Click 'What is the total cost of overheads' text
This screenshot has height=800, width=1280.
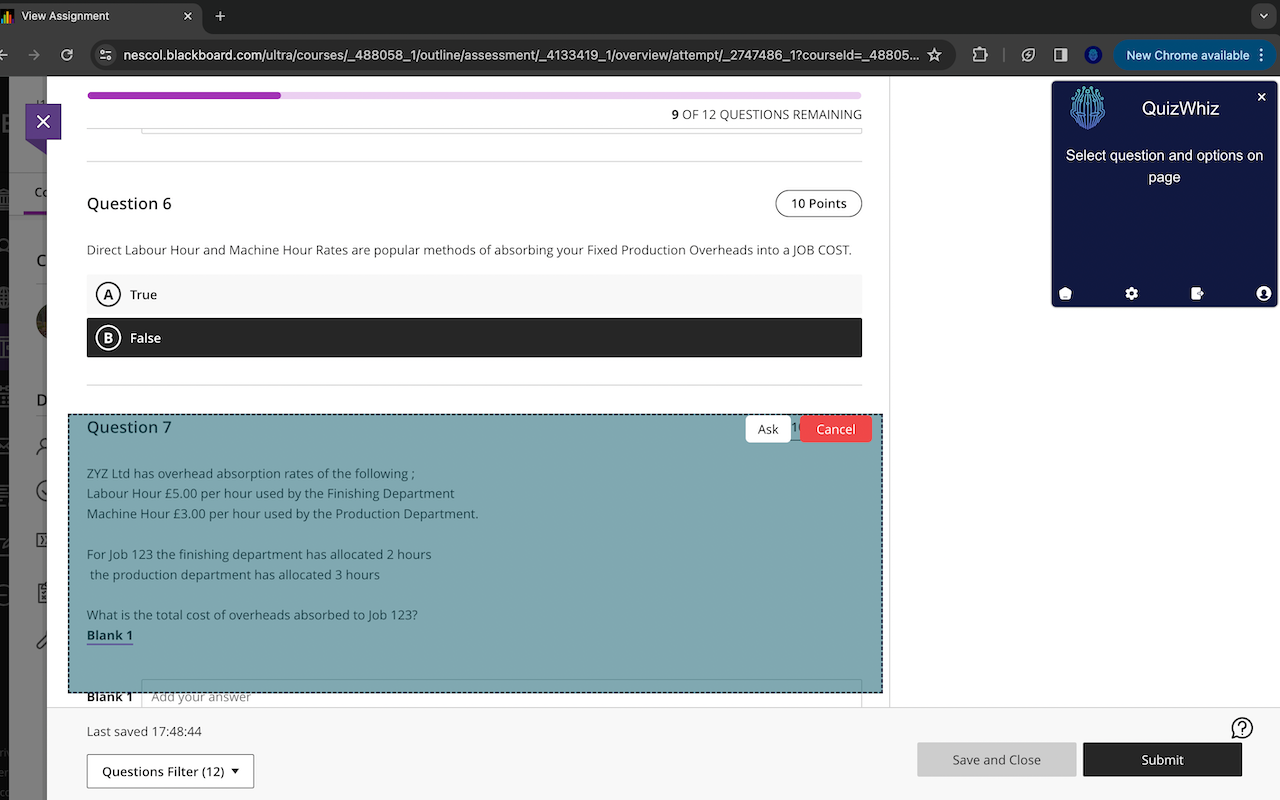click(x=252, y=615)
